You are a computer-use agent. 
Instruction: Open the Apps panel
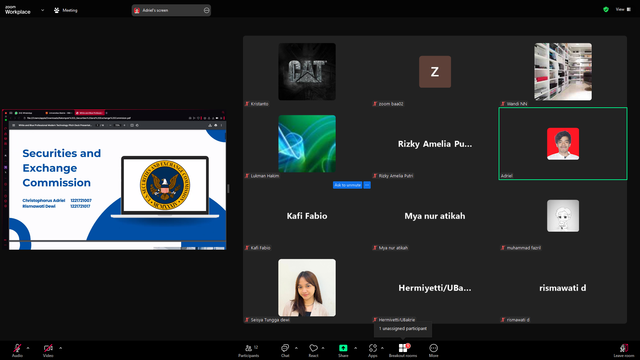373,350
